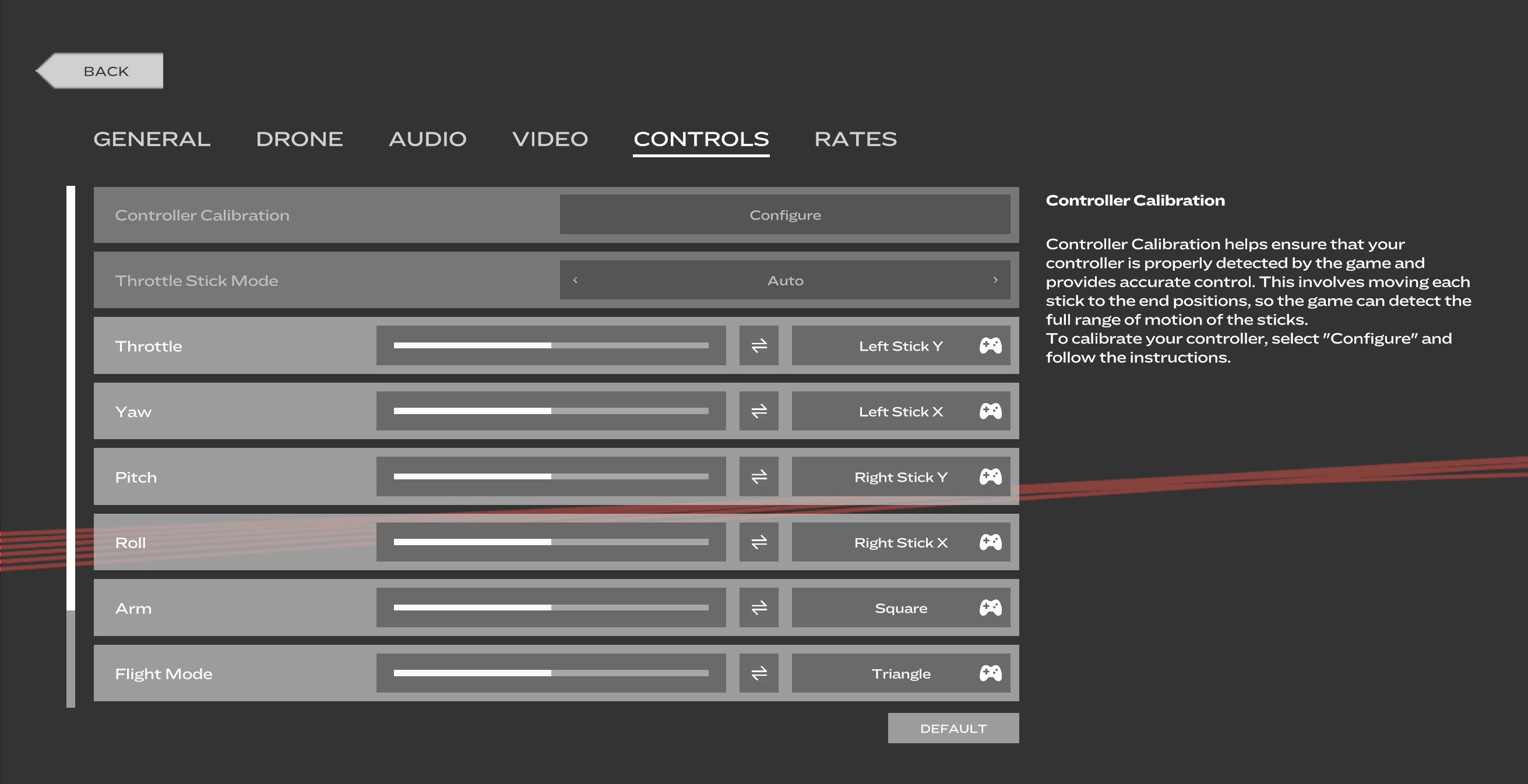Switch to the DRONE tab

pos(300,139)
